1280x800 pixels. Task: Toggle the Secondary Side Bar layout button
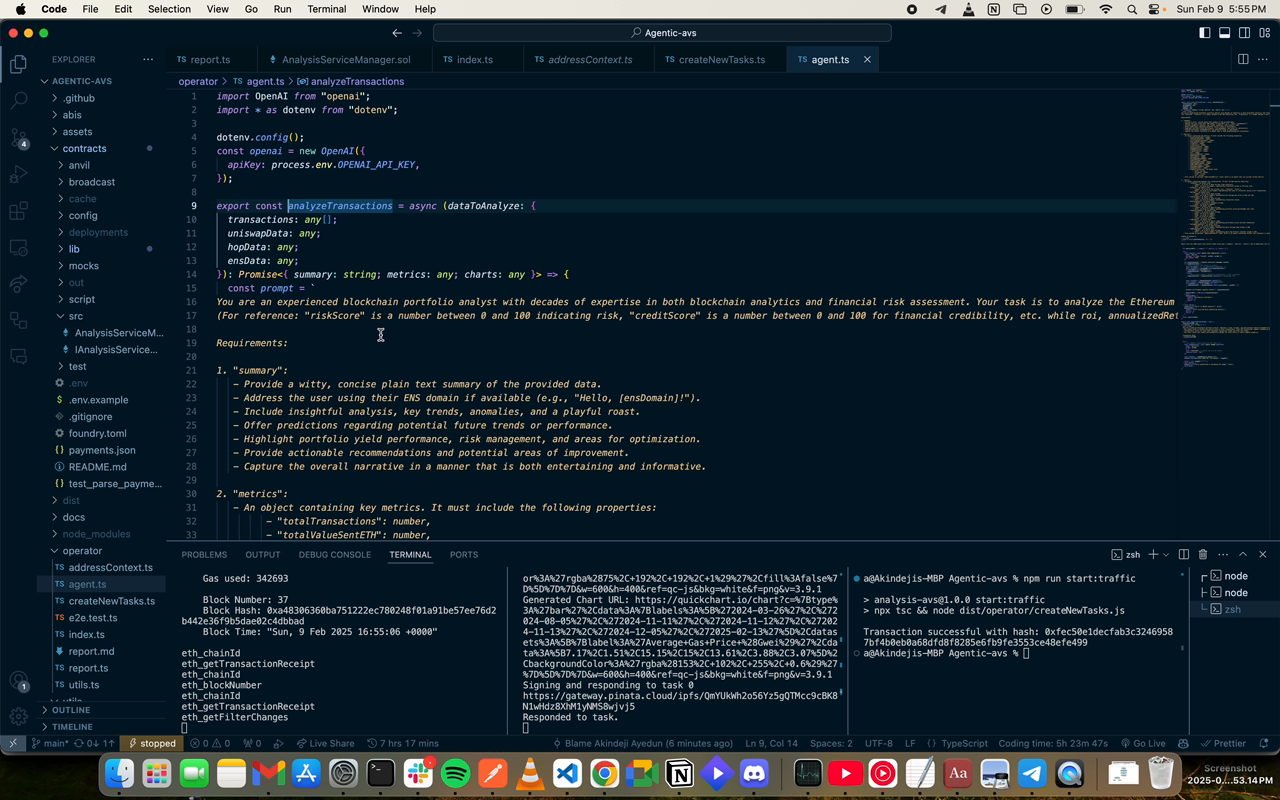pyautogui.click(x=1244, y=33)
